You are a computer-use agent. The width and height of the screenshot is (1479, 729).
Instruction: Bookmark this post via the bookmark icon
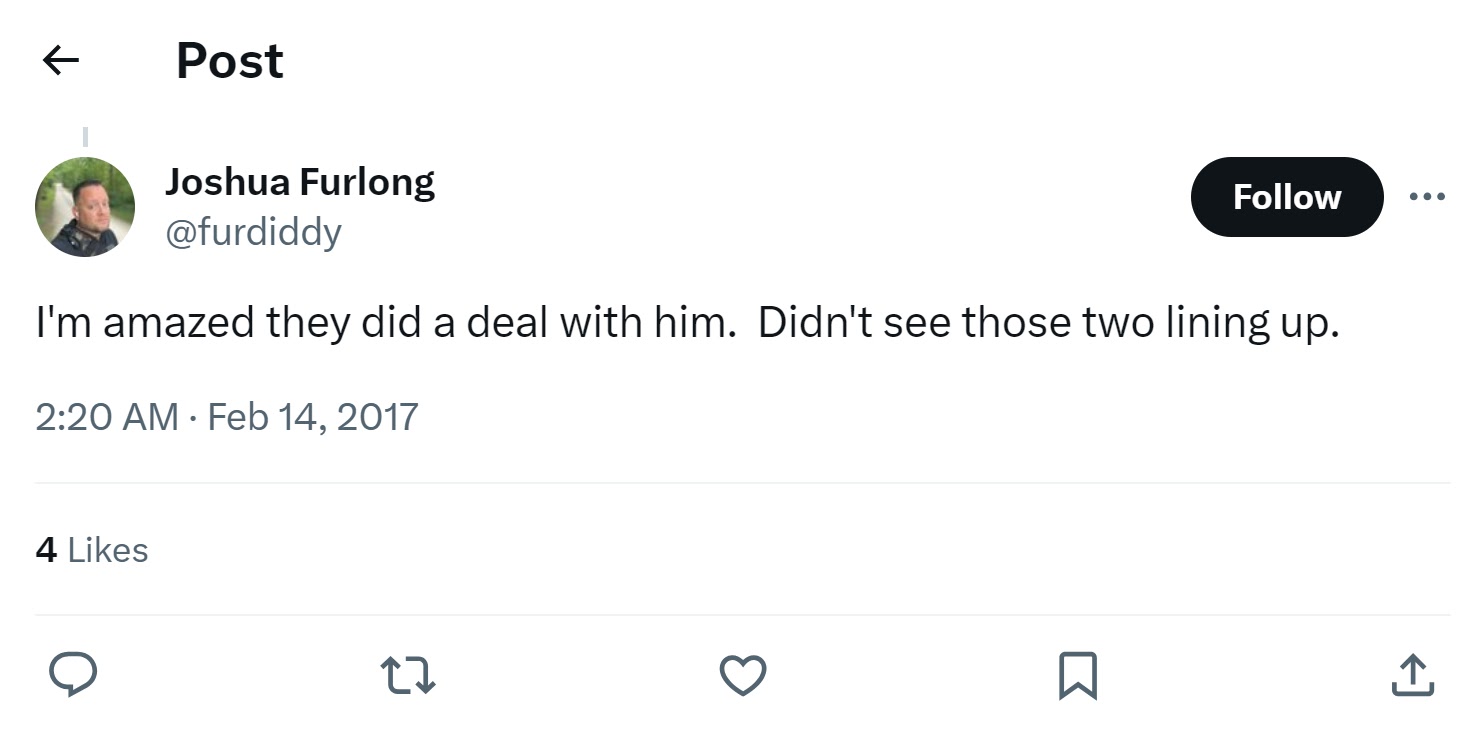point(1078,675)
